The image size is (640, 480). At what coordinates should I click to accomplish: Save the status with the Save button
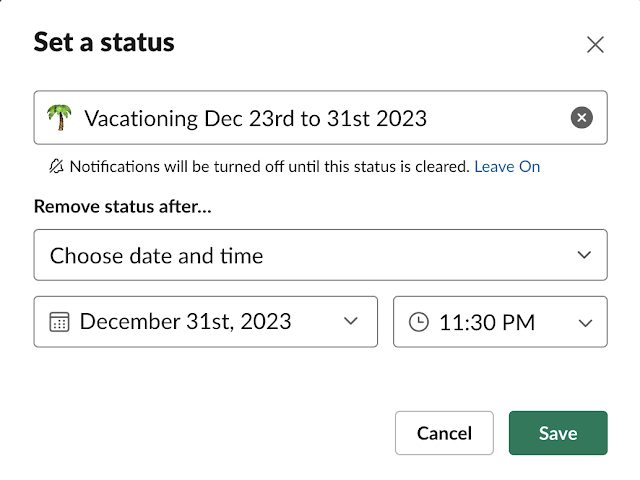(557, 433)
